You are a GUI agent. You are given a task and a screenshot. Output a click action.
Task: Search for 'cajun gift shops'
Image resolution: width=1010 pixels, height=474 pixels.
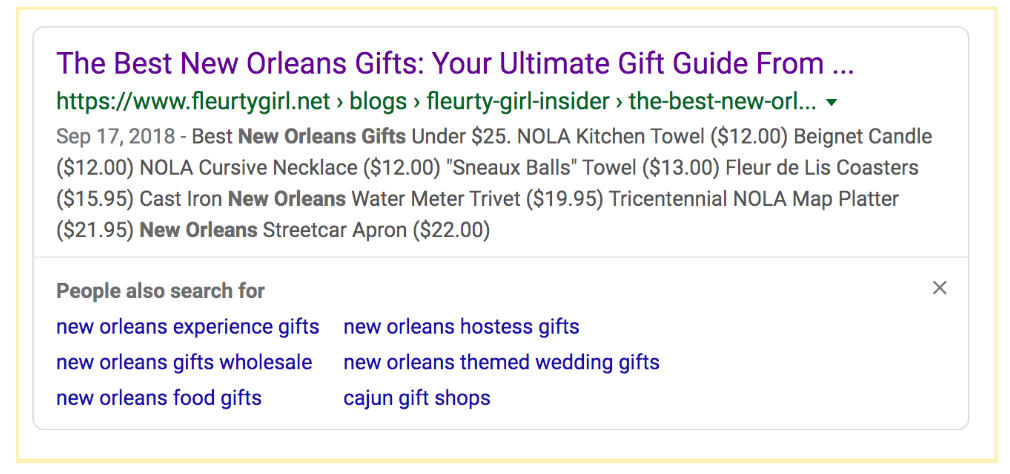pos(417,398)
